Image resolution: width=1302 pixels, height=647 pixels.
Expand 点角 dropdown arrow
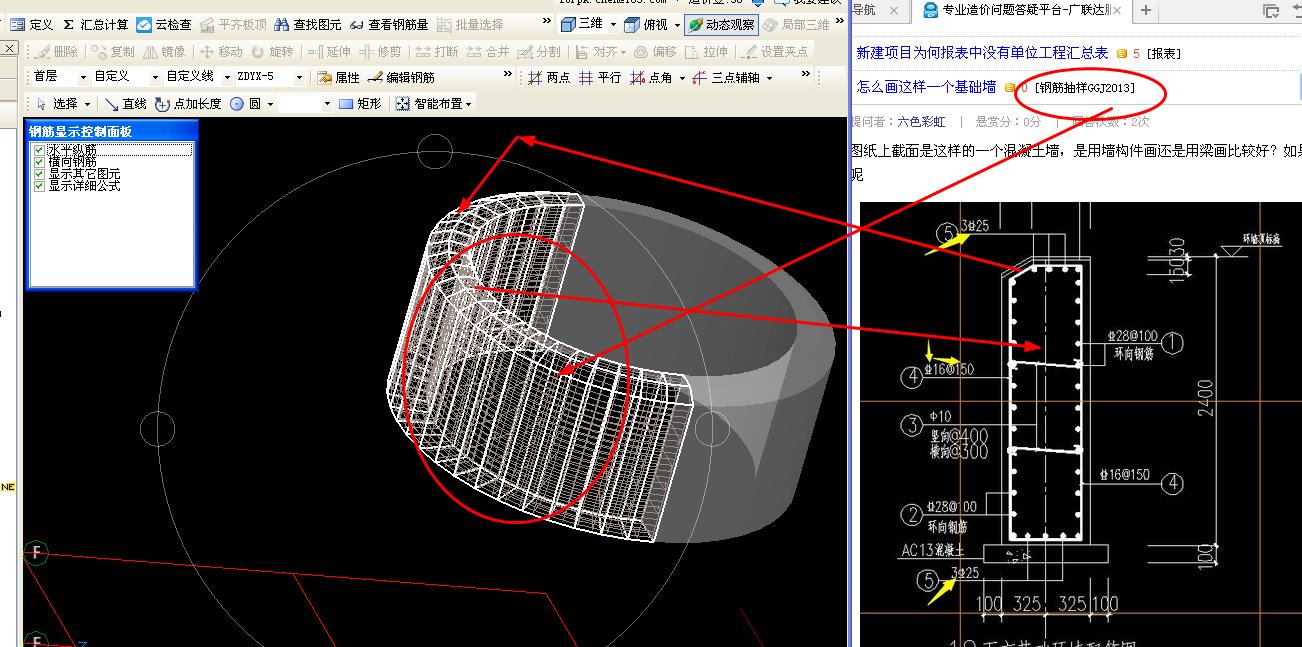tap(682, 77)
